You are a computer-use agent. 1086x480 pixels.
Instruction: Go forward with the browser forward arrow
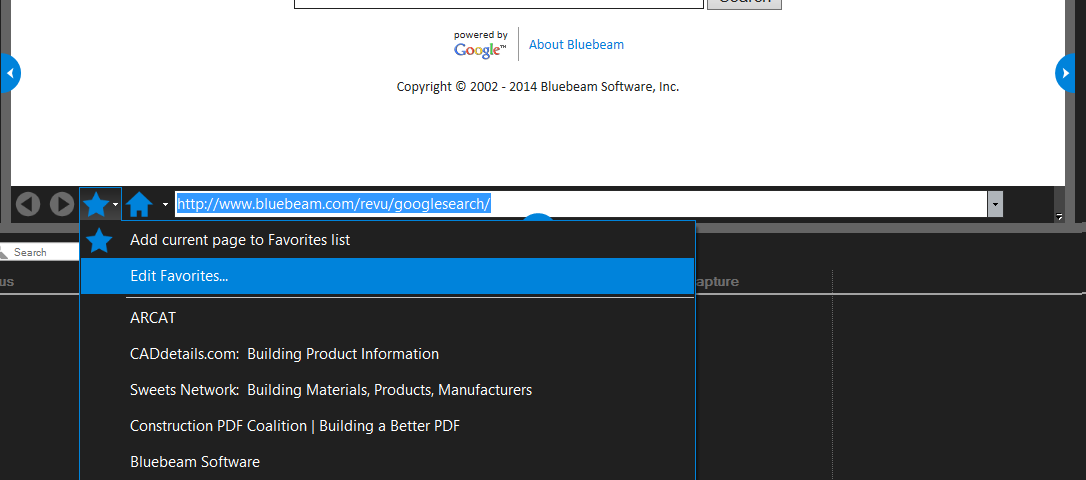click(x=62, y=204)
